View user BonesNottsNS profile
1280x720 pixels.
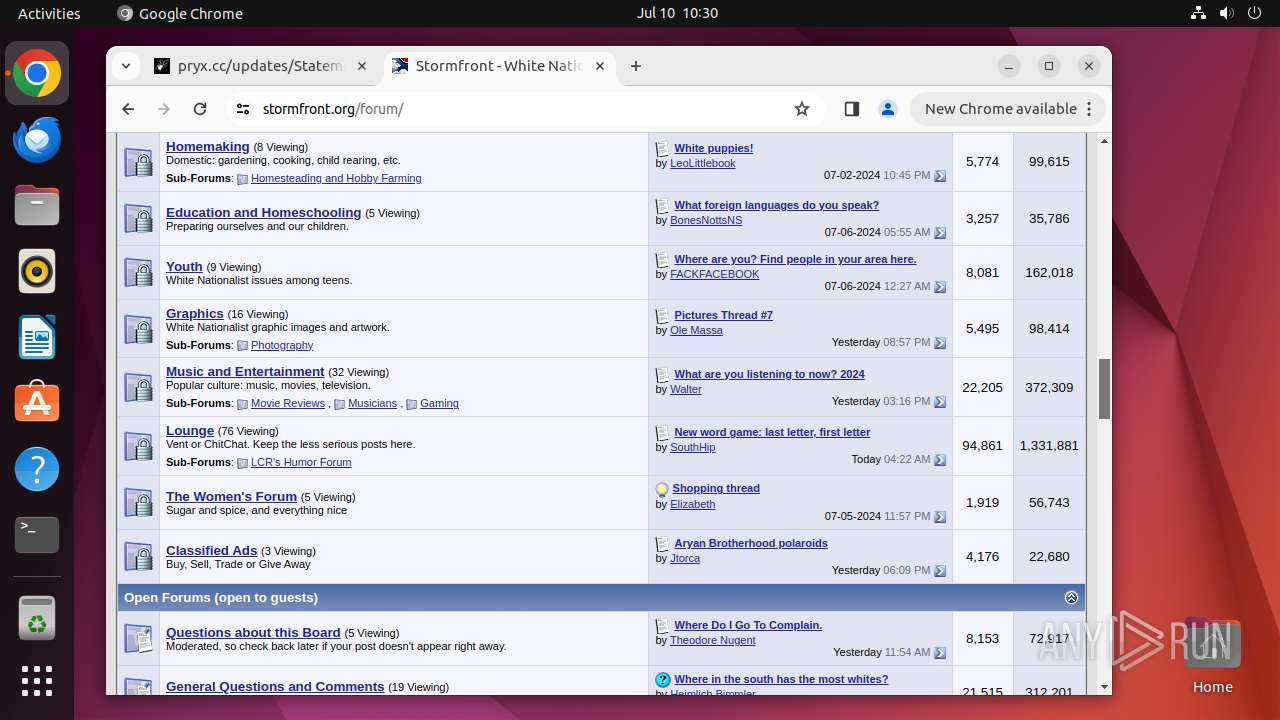click(x=706, y=220)
